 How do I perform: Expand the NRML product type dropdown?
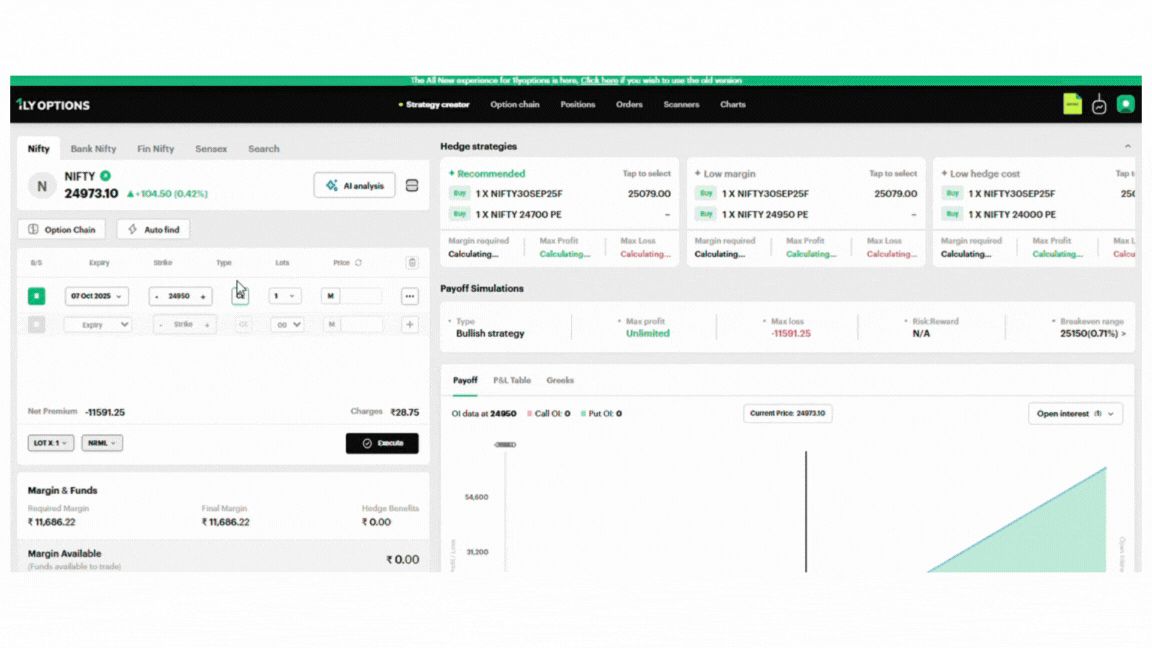[x=102, y=443]
